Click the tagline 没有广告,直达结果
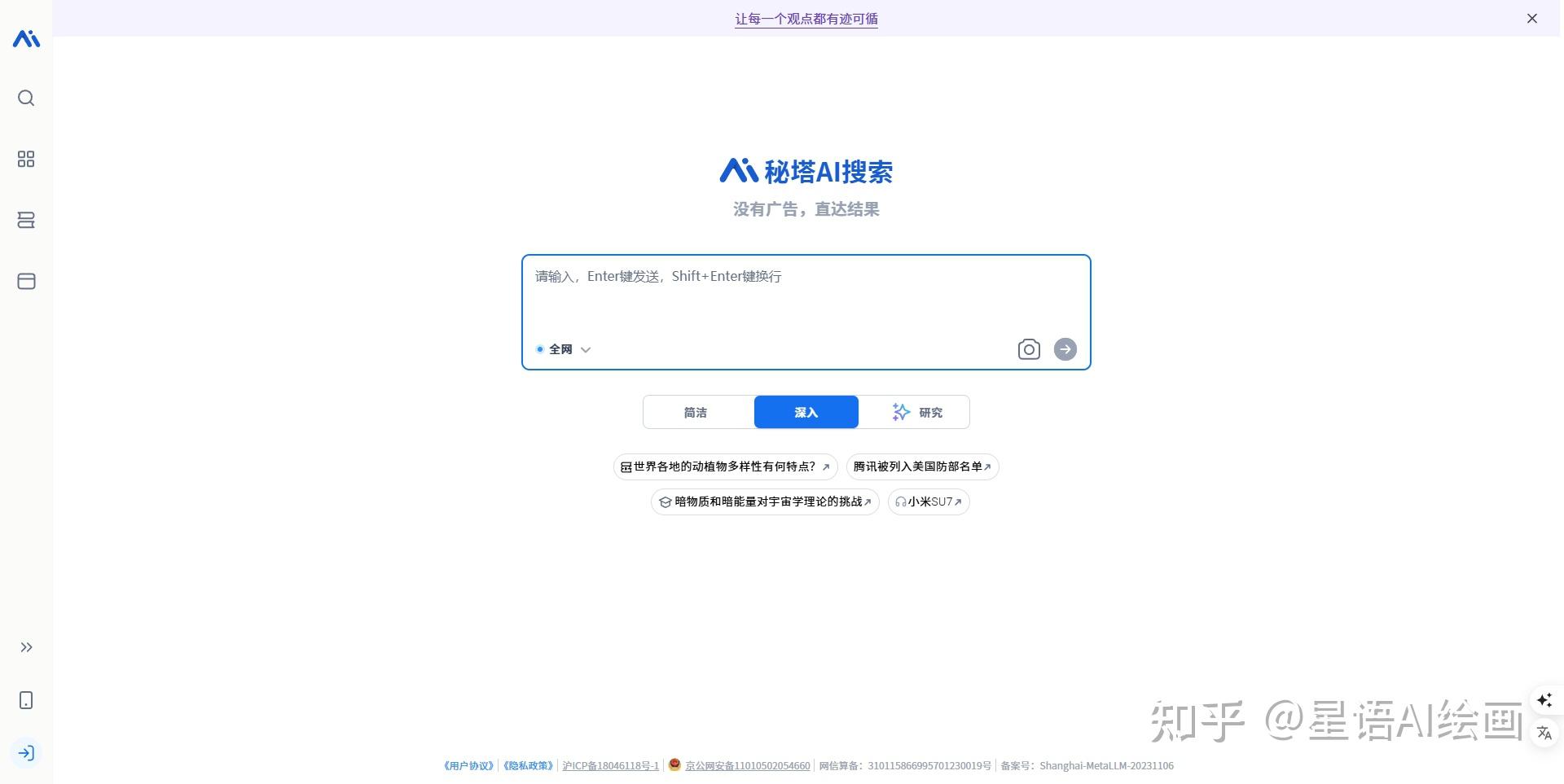The width and height of the screenshot is (1564, 784). [x=806, y=209]
